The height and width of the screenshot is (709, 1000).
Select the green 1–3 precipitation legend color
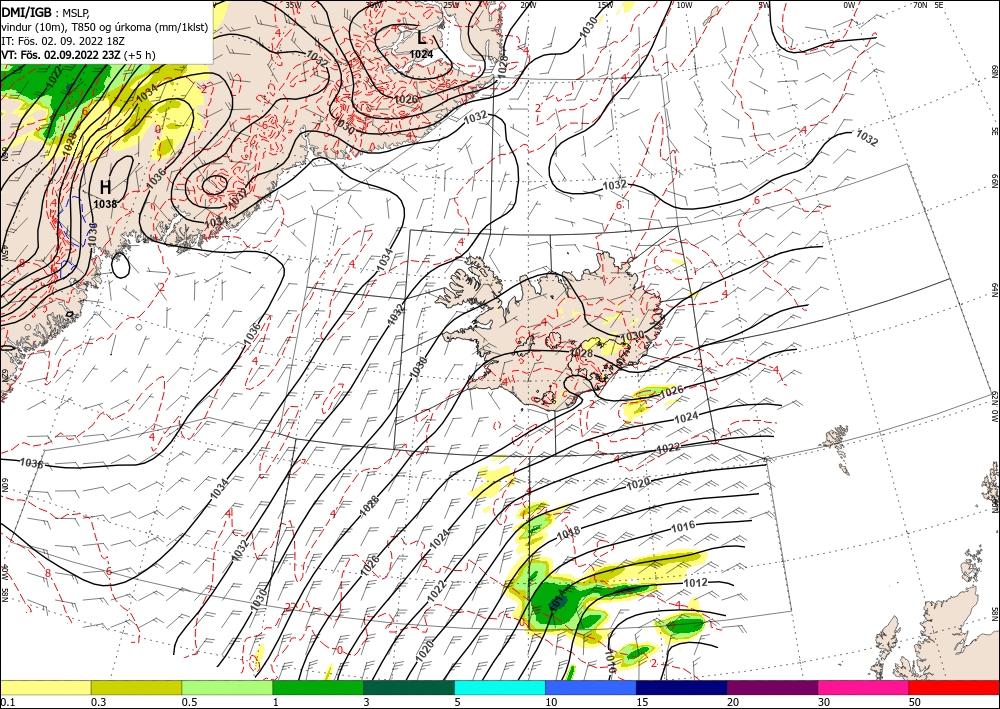(x=318, y=687)
